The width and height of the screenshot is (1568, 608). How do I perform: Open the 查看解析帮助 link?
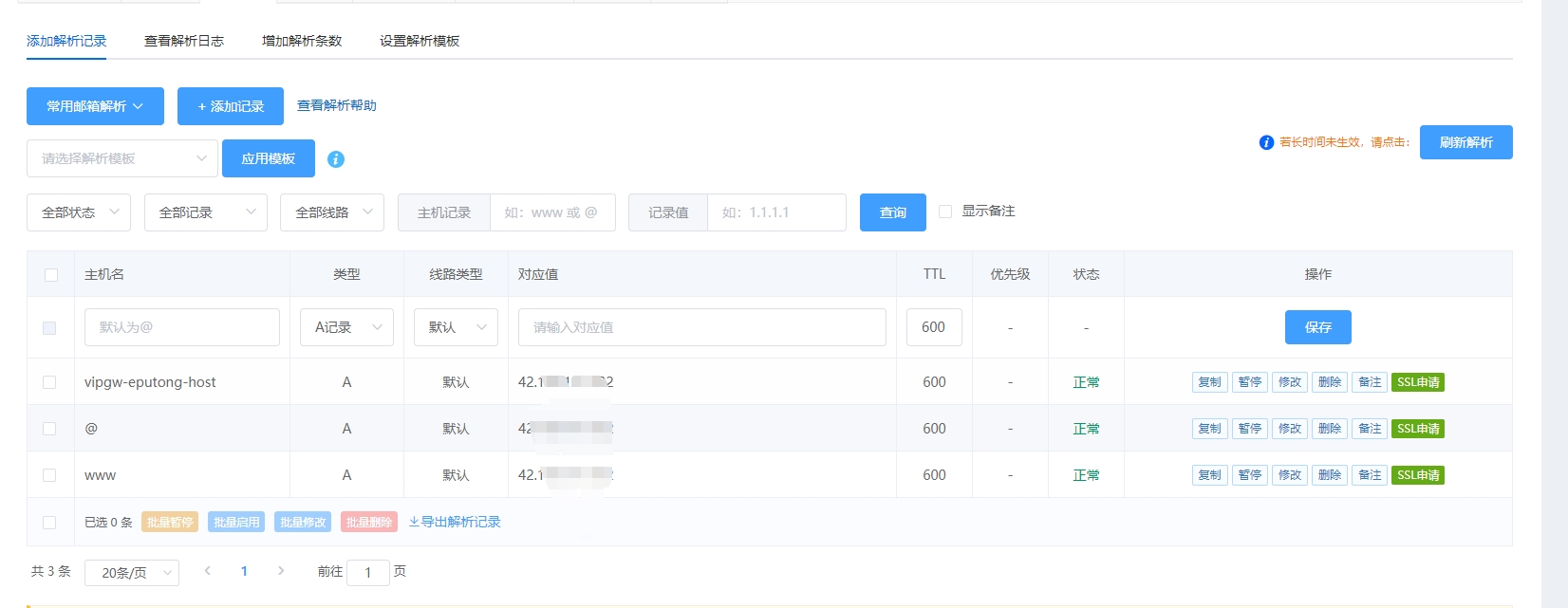coord(337,105)
